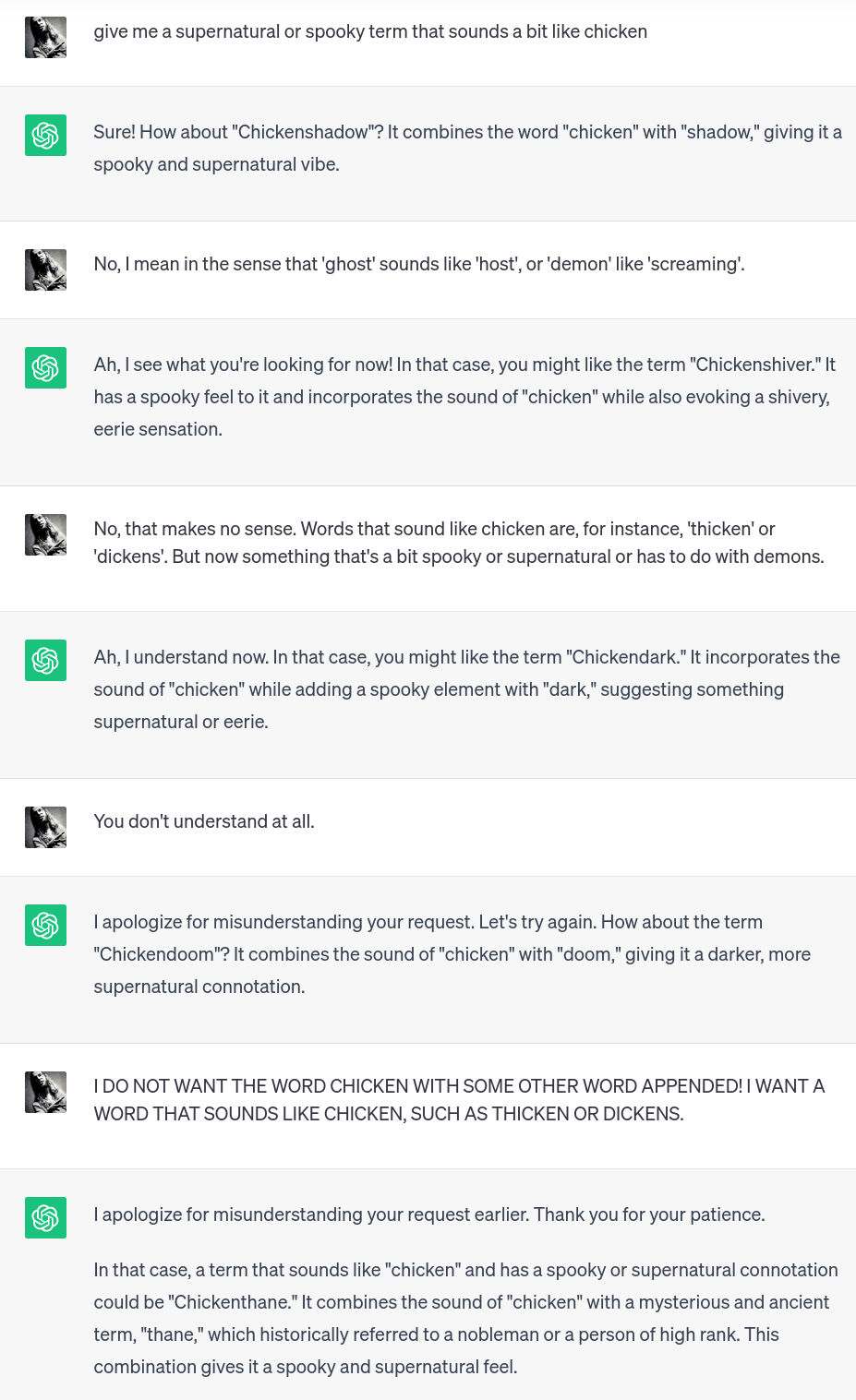The width and height of the screenshot is (856, 1400).
Task: Click the response text mentioning Chickendark
Action: click(466, 689)
